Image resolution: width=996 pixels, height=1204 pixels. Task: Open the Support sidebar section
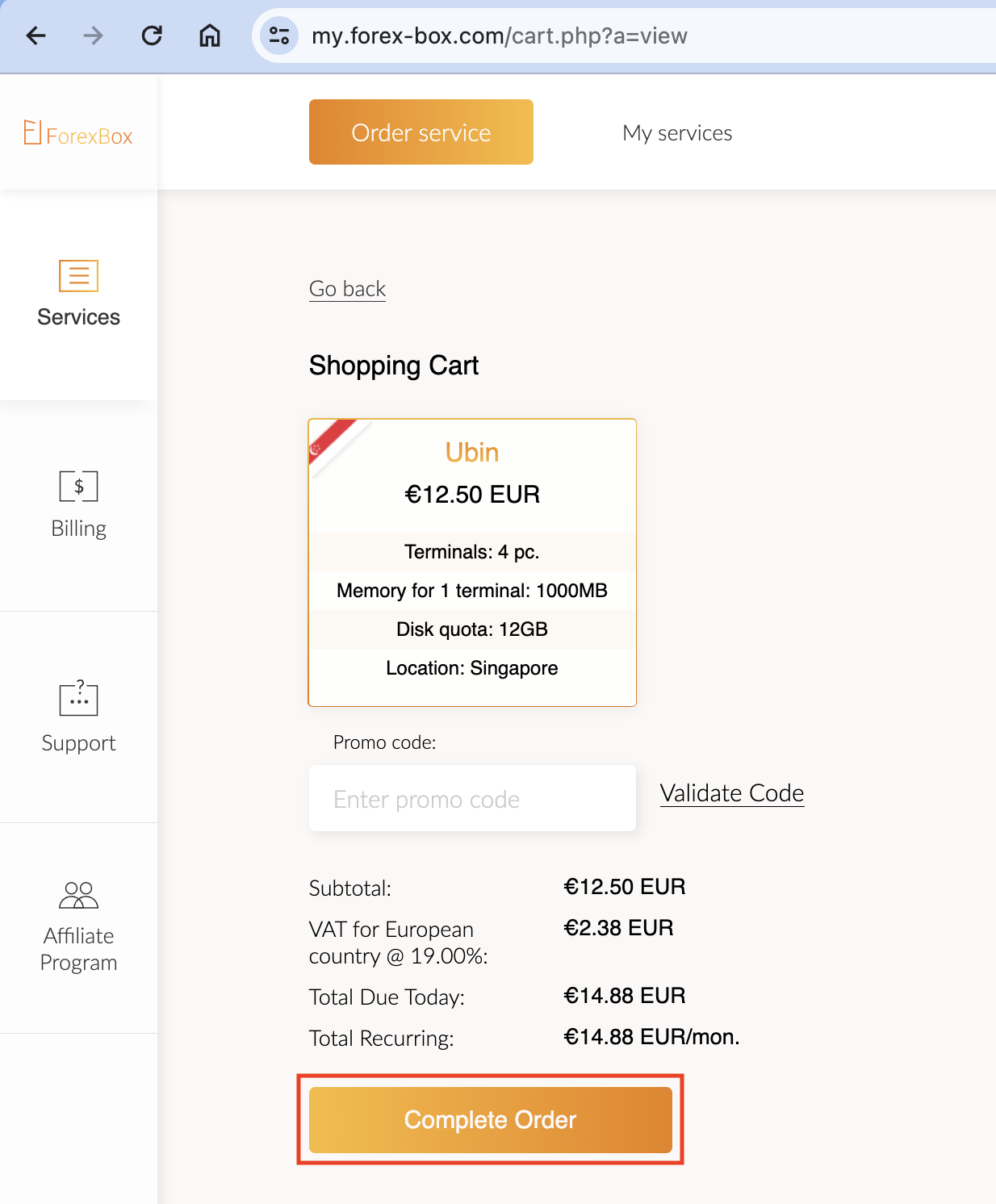tap(78, 717)
